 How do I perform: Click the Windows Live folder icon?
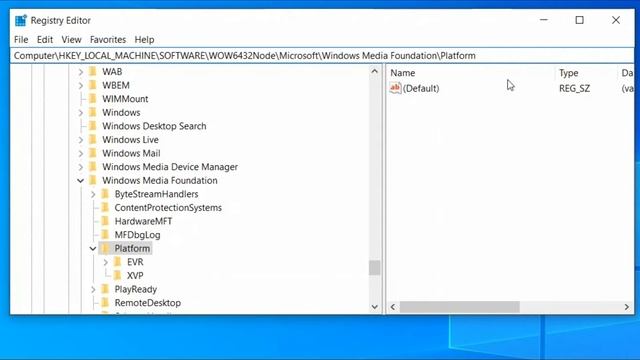point(93,139)
